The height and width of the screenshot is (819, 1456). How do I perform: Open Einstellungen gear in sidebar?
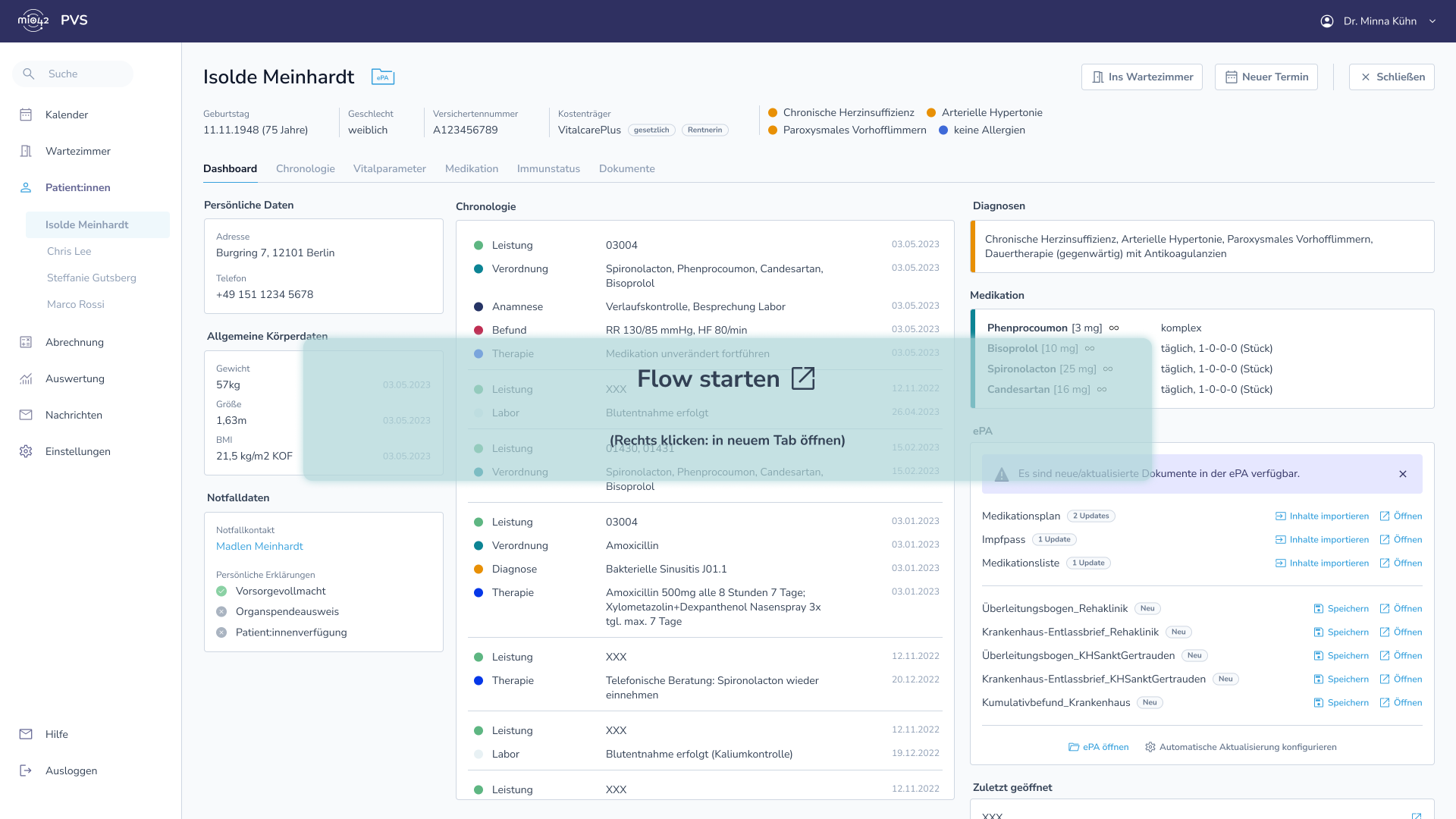(x=77, y=451)
